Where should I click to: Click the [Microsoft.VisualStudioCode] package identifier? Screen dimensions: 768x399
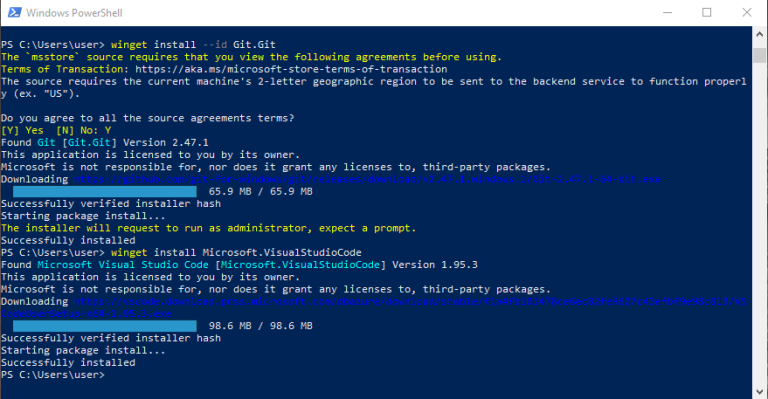coord(301,265)
